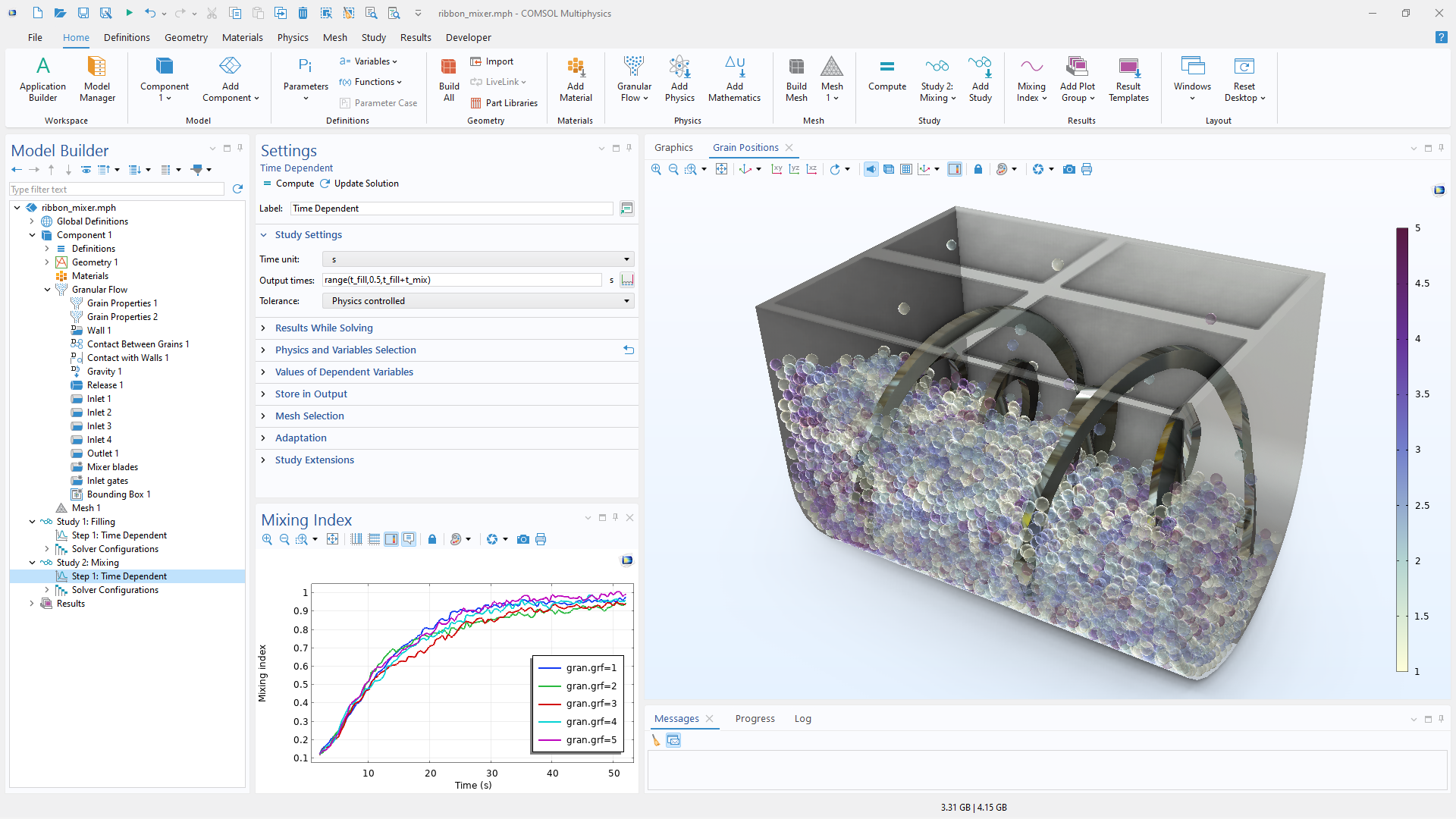Image resolution: width=1456 pixels, height=819 pixels.
Task: Toggle scene light in graphics toolbar
Action: pos(871,169)
